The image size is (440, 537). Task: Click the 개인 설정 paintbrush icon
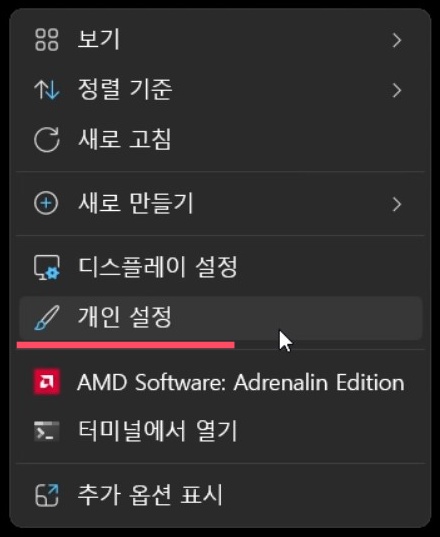coord(47,318)
